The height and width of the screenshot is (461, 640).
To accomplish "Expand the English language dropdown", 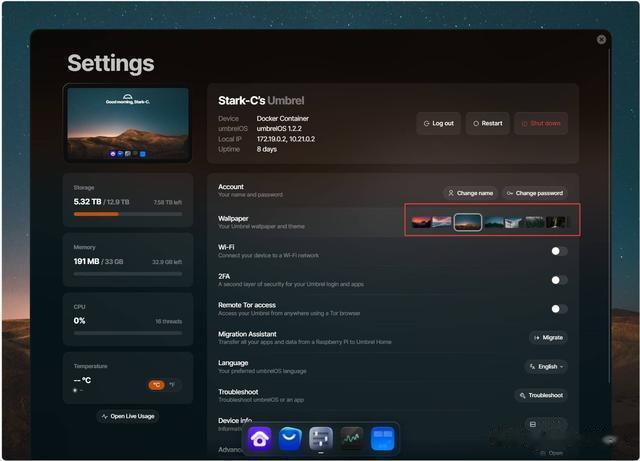I will coord(547,367).
